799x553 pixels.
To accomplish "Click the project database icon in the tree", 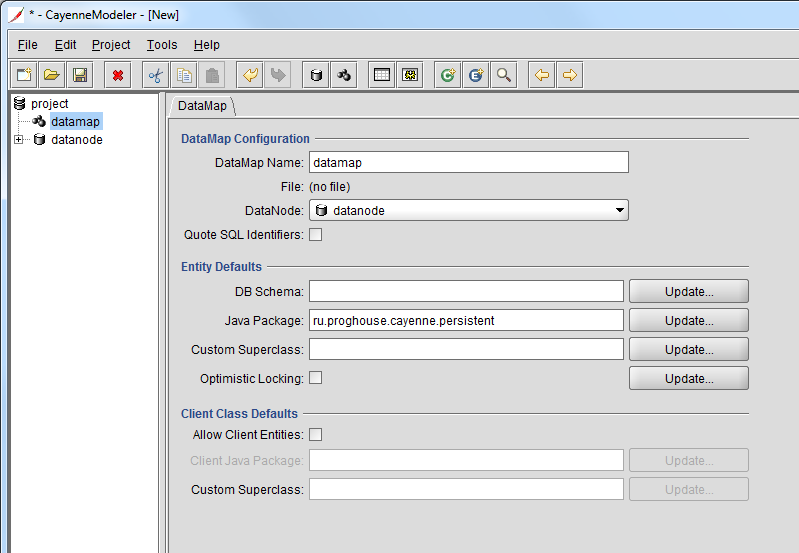I will (19, 103).
